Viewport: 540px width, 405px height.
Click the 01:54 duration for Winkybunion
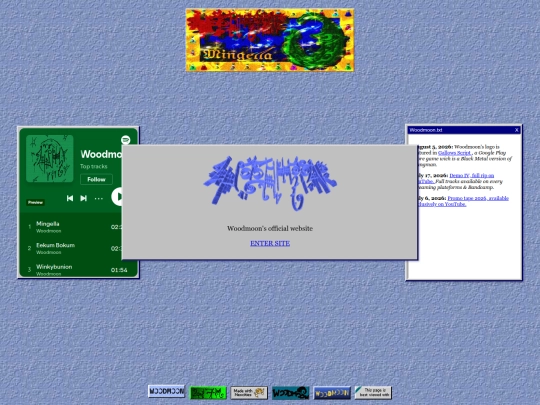pyautogui.click(x=119, y=270)
